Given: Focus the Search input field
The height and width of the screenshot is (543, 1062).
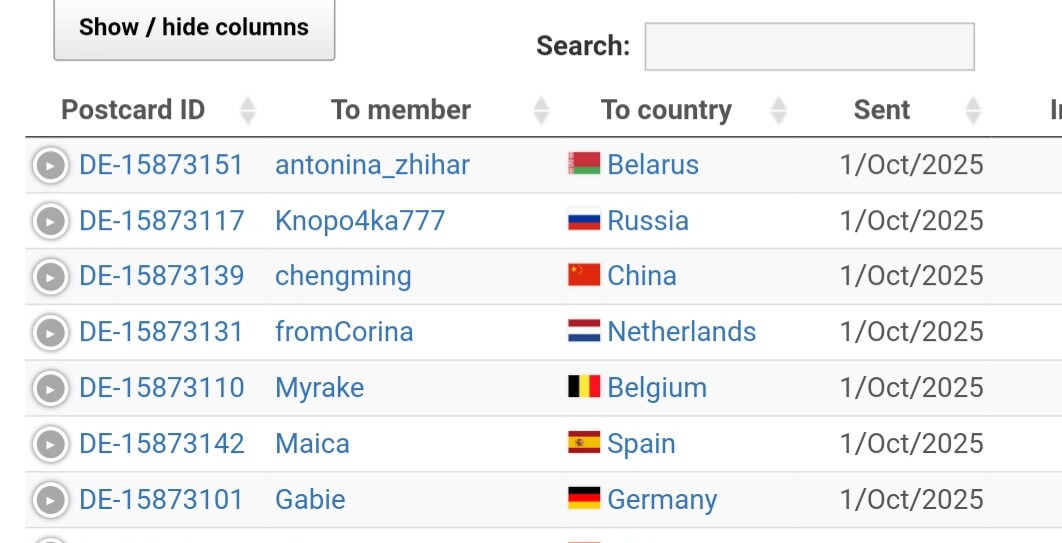Looking at the screenshot, I should point(809,47).
